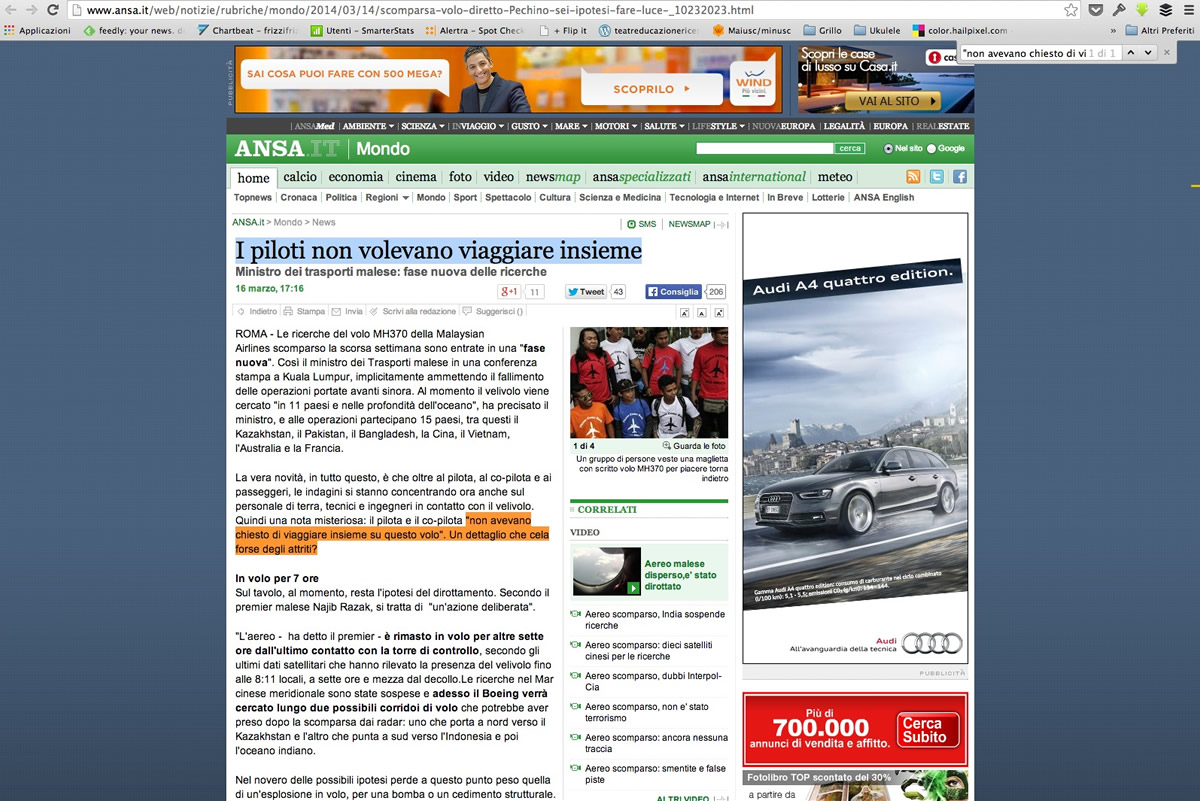Open the color.hailpixel.com bookmark

coord(959,31)
